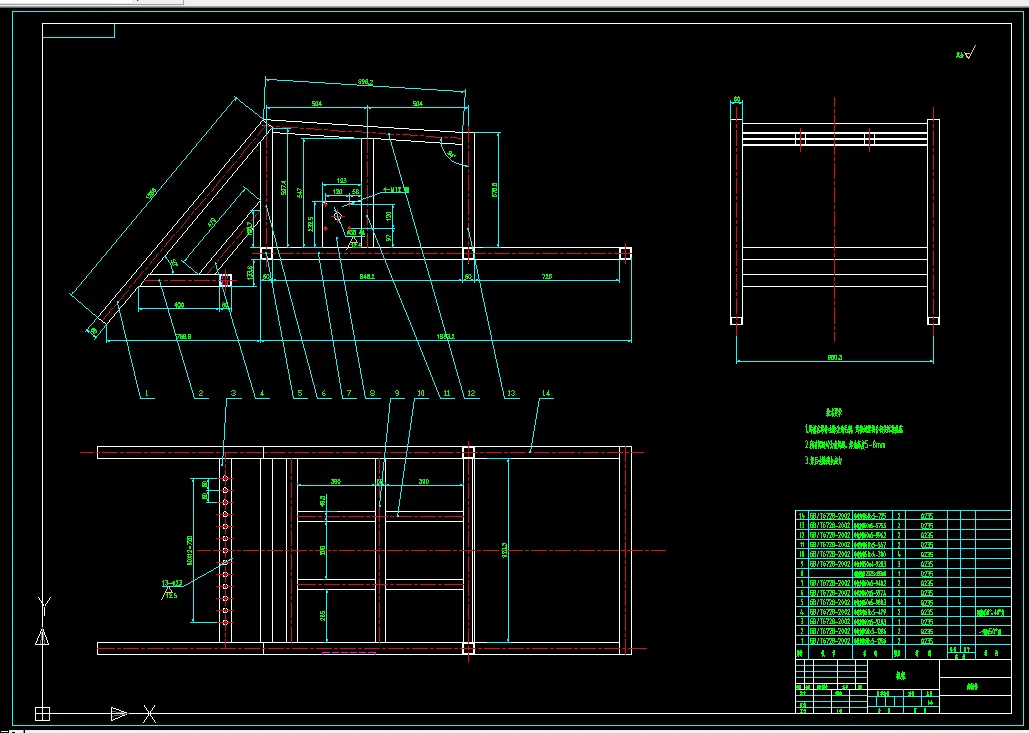Select the remark text in parts list row 4
This screenshot has height=733, width=1029.
990,612
